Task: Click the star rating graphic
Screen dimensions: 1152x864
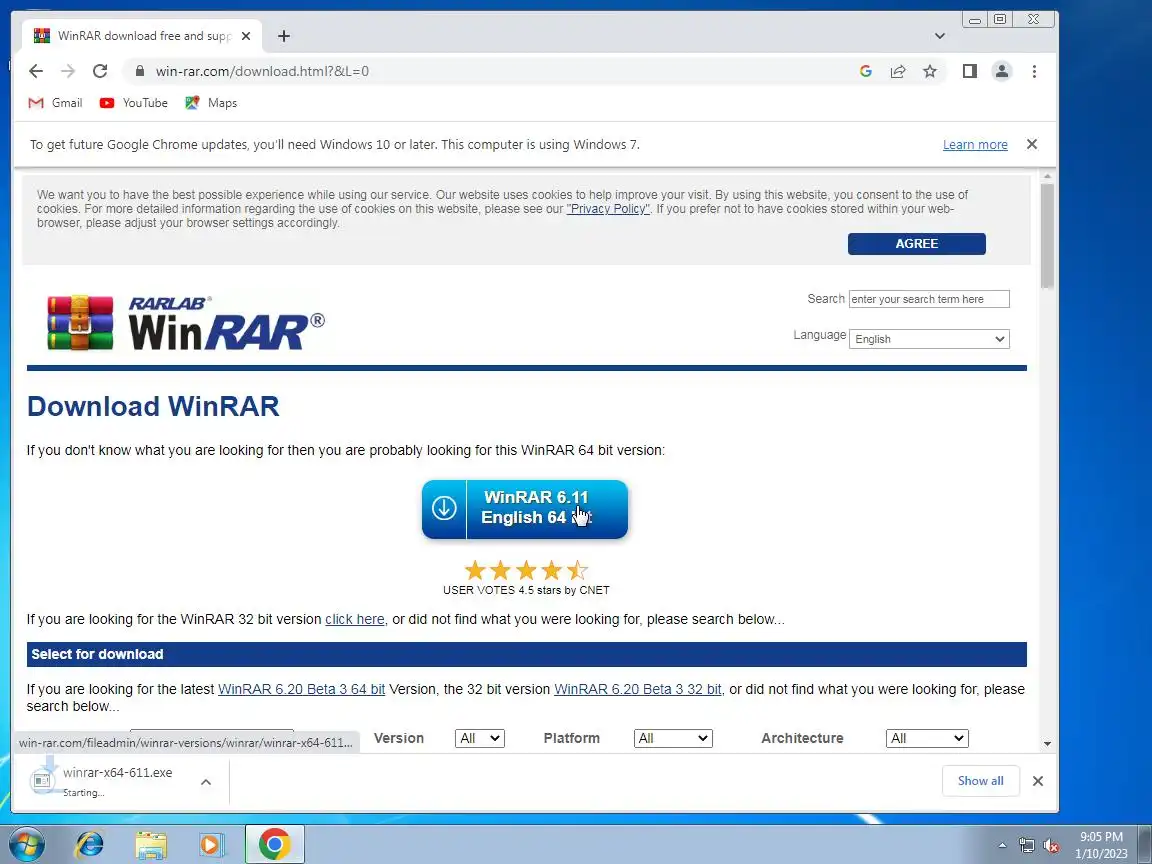Action: (526, 570)
